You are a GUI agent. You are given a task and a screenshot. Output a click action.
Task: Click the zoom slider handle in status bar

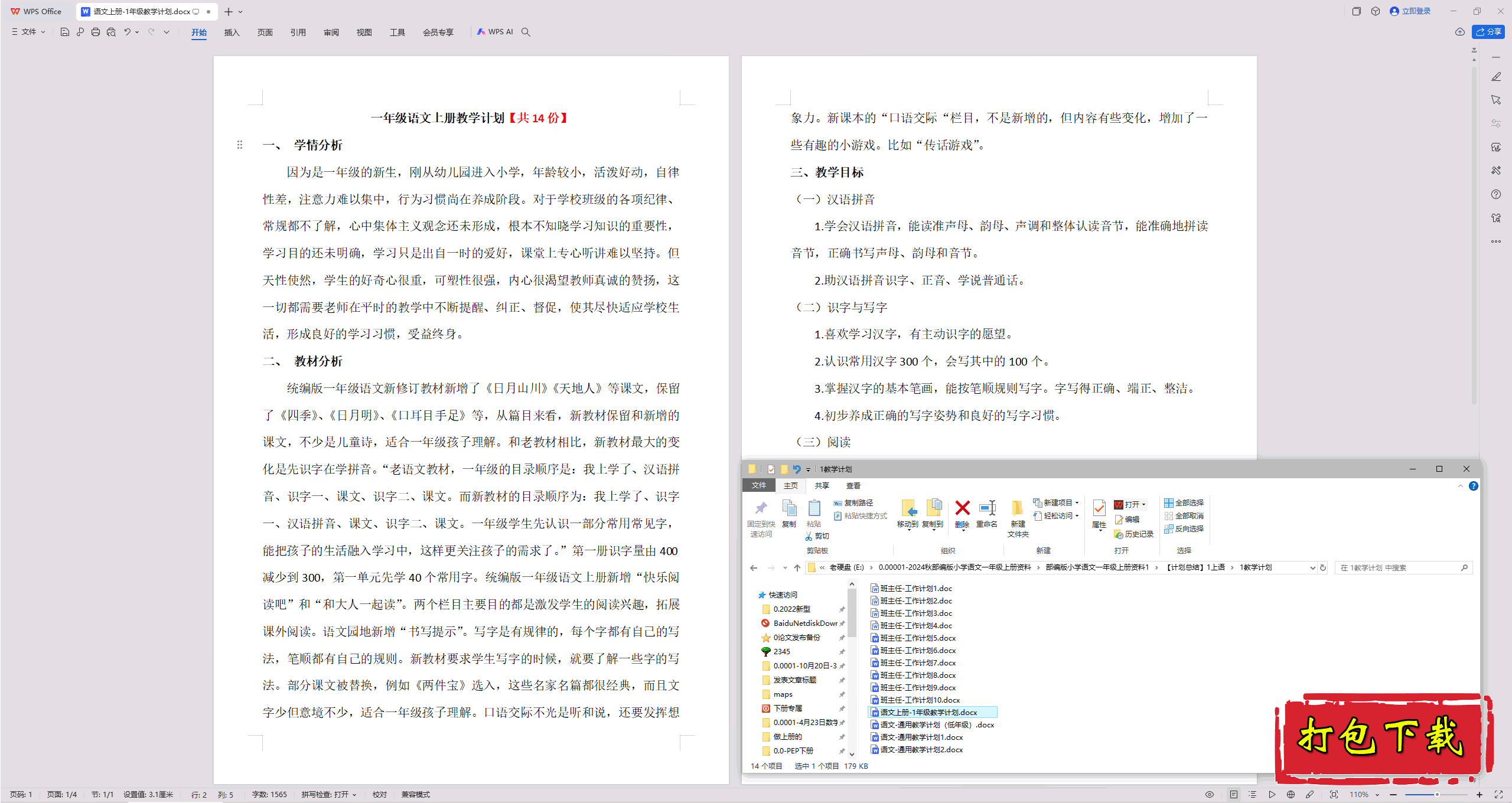click(1437, 795)
